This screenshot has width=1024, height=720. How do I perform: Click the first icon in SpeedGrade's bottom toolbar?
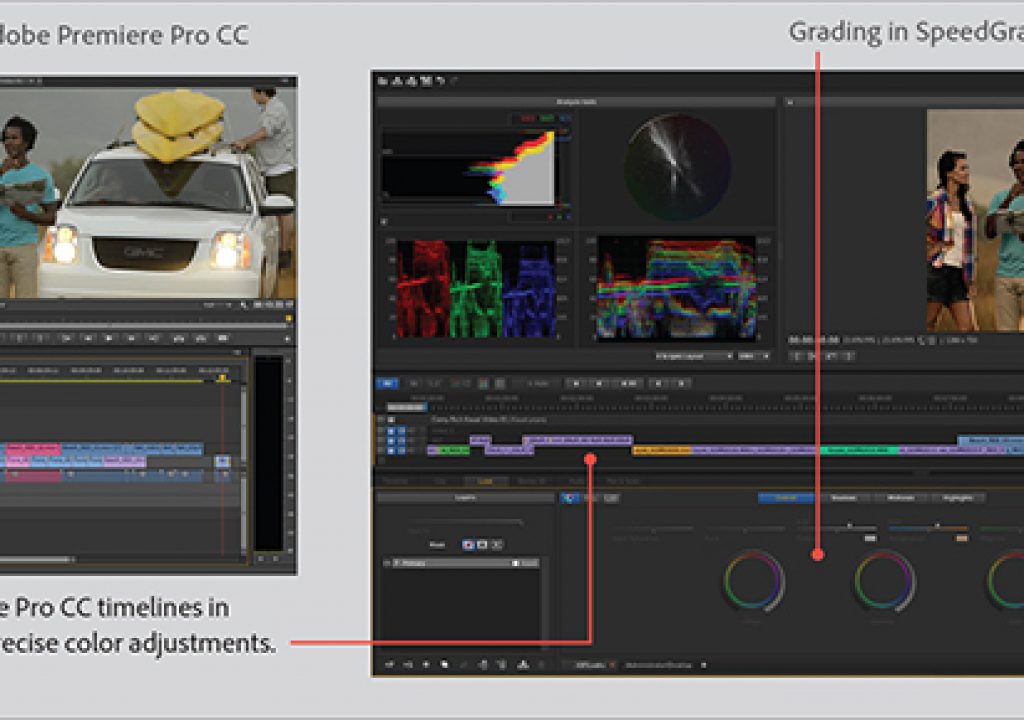point(389,664)
